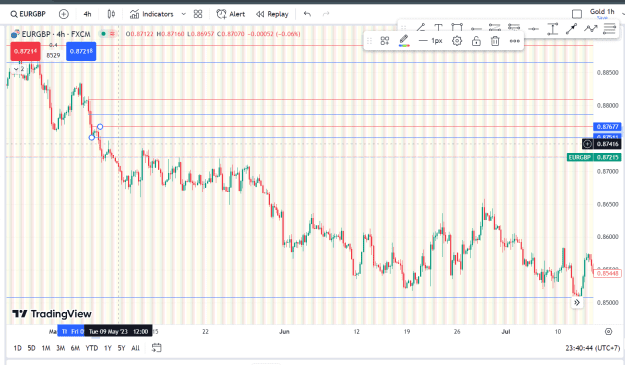Viewport: 625px width, 365px height.
Task: Select the Text tool in favorites bar
Action: [438, 28]
